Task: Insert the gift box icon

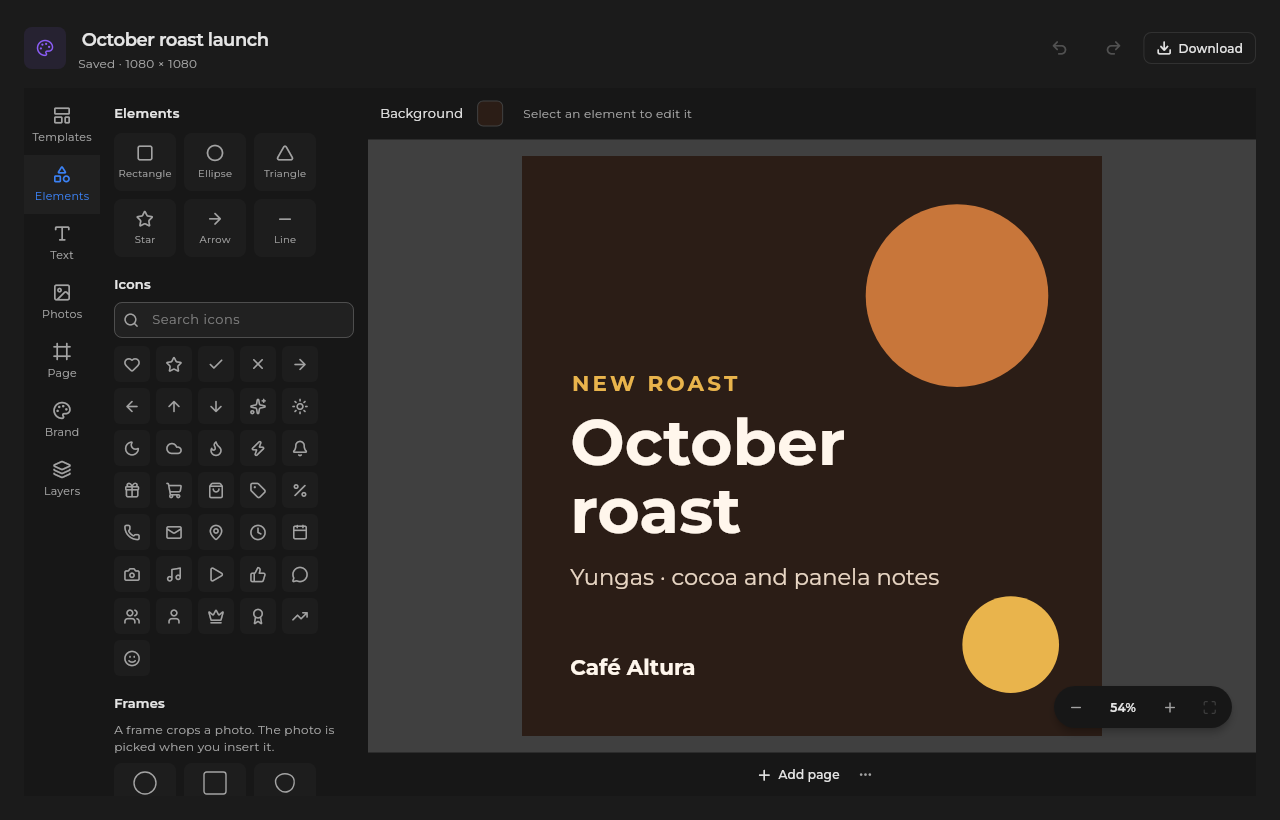Action: point(132,490)
